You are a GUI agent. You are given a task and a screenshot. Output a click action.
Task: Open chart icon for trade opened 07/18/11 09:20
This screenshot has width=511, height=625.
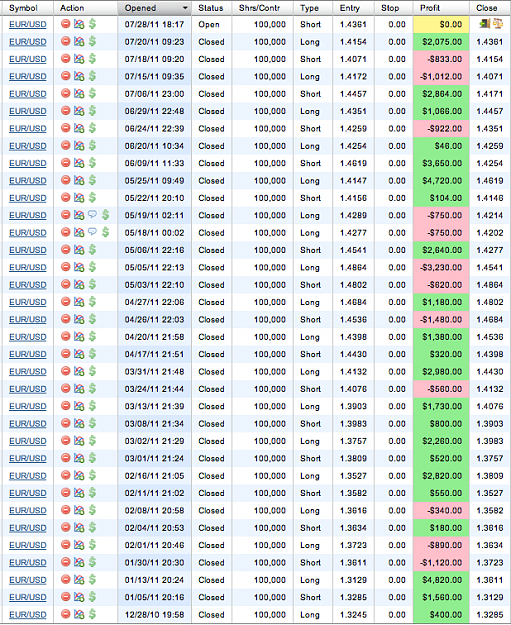pos(79,59)
